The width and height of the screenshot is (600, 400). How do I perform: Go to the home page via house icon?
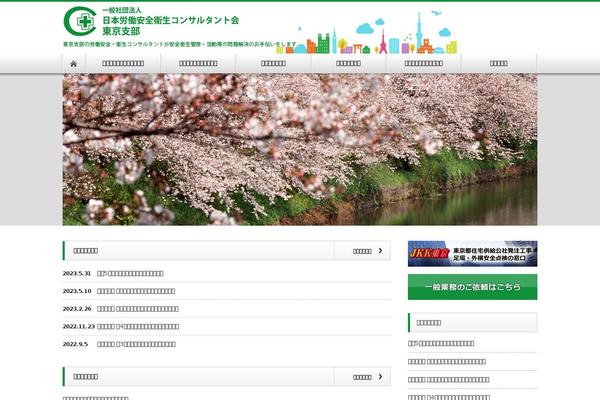pyautogui.click(x=73, y=64)
